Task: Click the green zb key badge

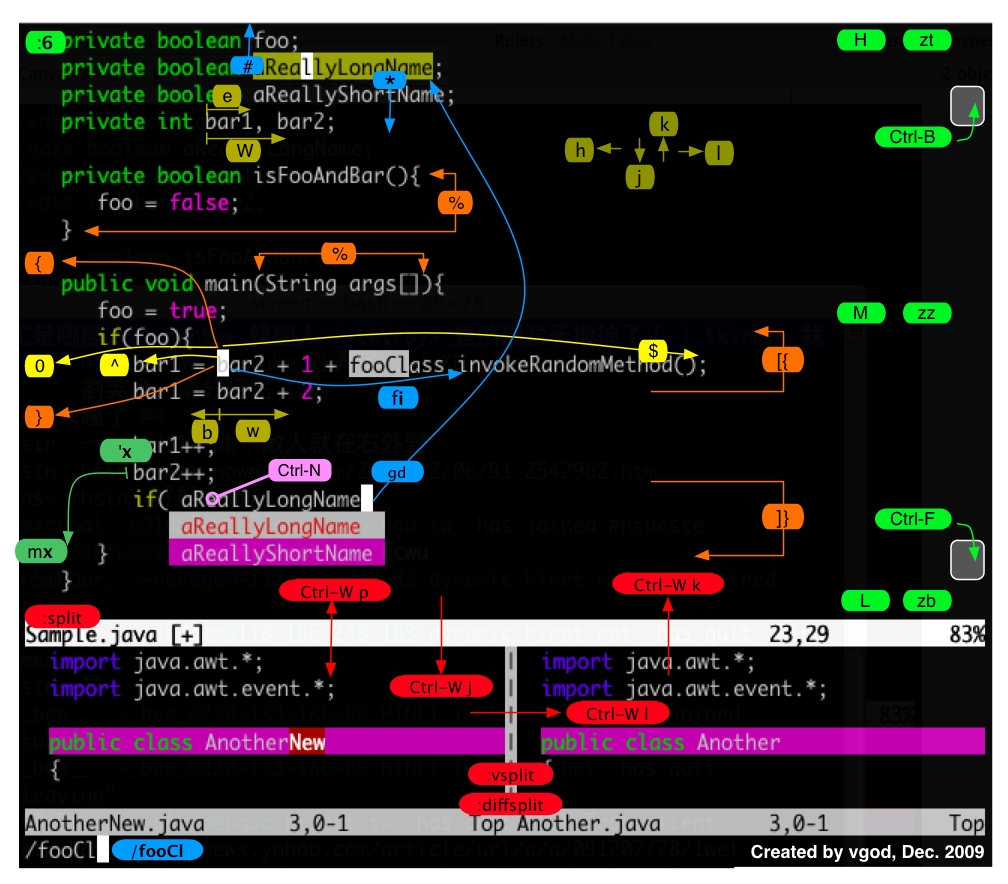Action: pyautogui.click(x=926, y=601)
